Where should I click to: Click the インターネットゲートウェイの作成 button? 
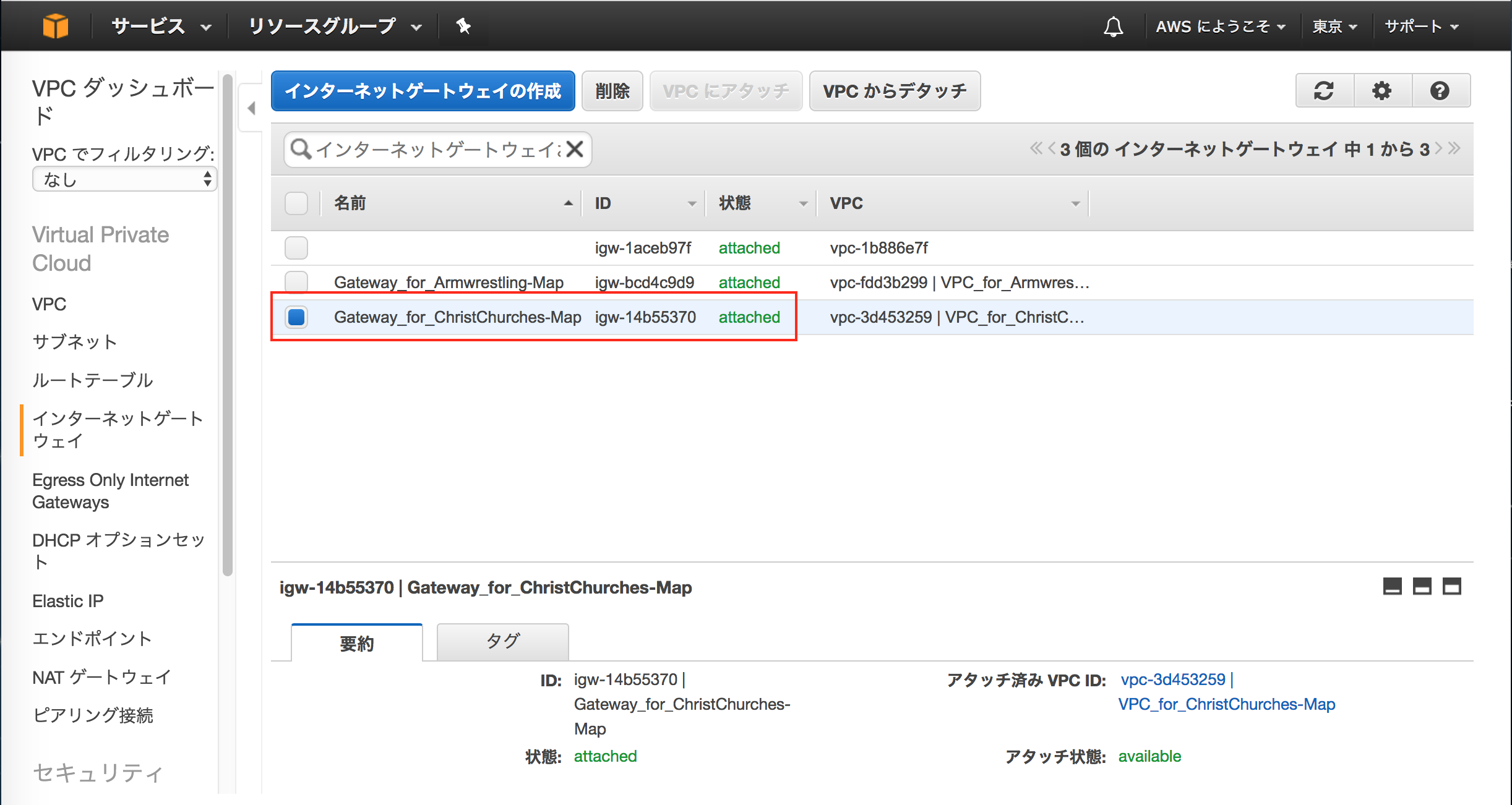(423, 92)
